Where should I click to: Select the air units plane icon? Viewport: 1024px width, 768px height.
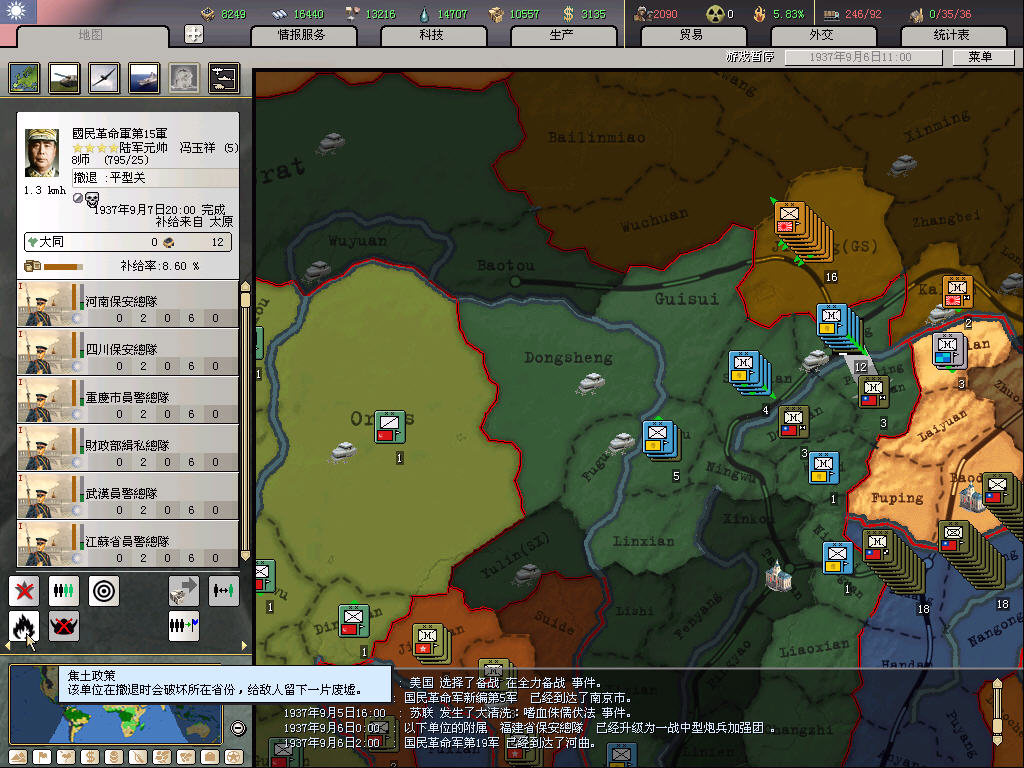pos(104,78)
